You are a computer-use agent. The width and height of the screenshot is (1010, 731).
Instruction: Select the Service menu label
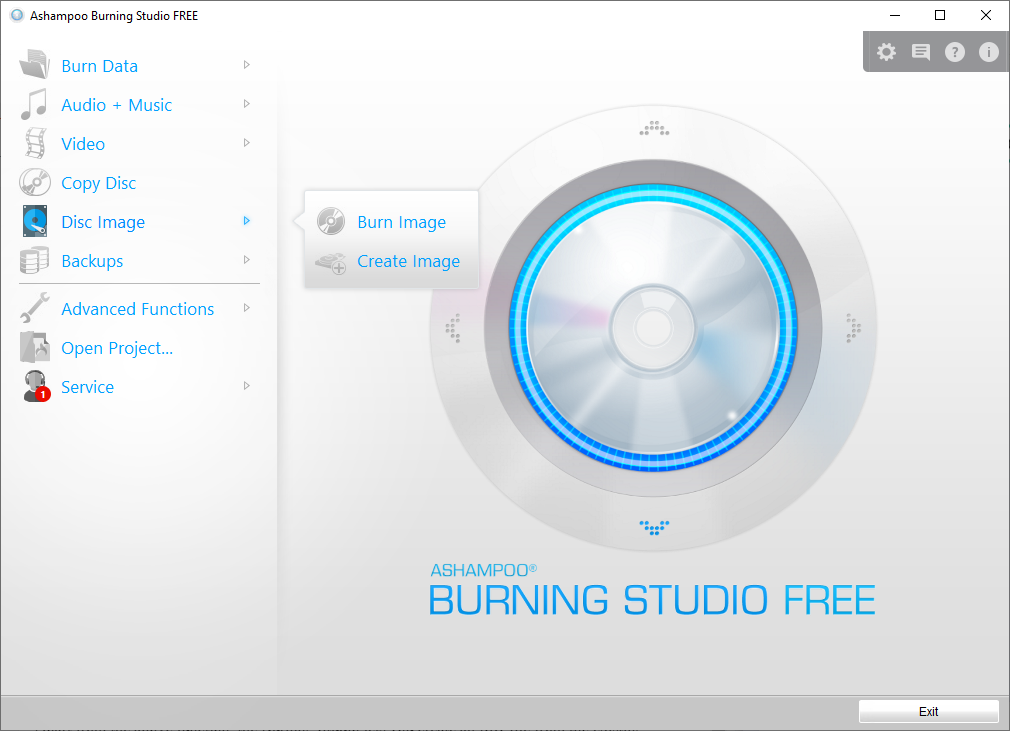tap(88, 387)
